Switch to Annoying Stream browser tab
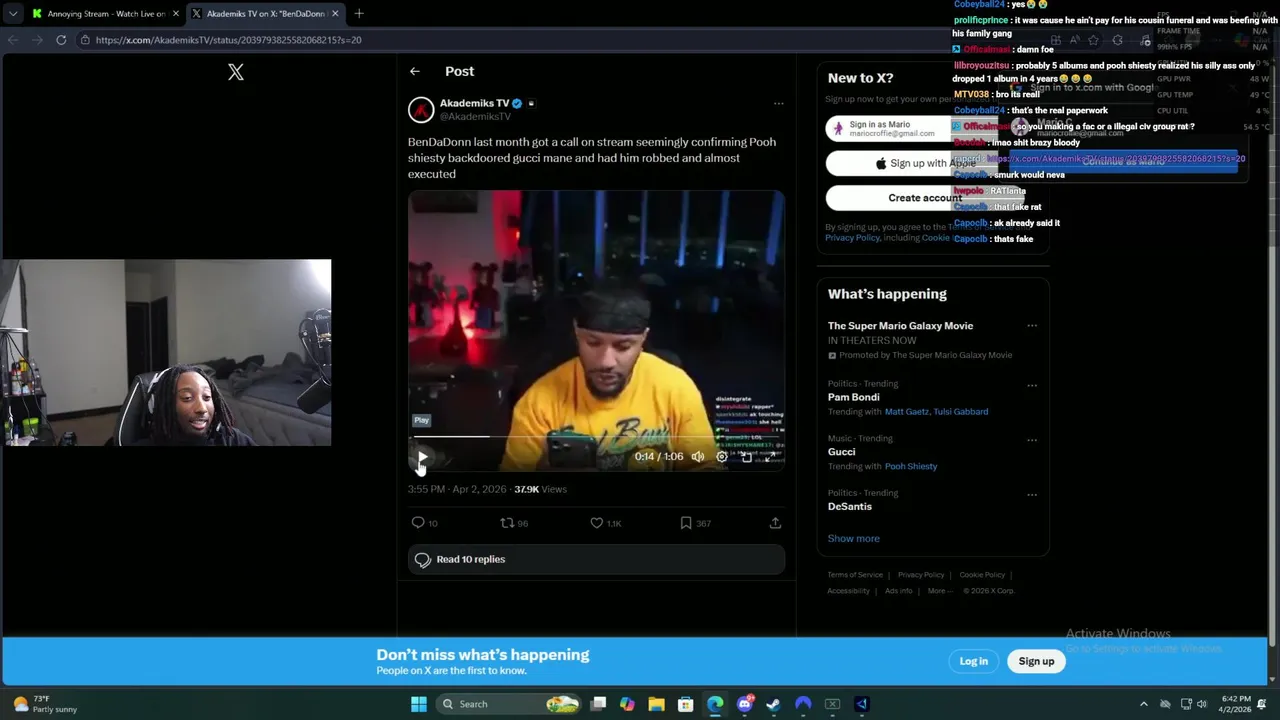The width and height of the screenshot is (1280, 720). point(105,14)
